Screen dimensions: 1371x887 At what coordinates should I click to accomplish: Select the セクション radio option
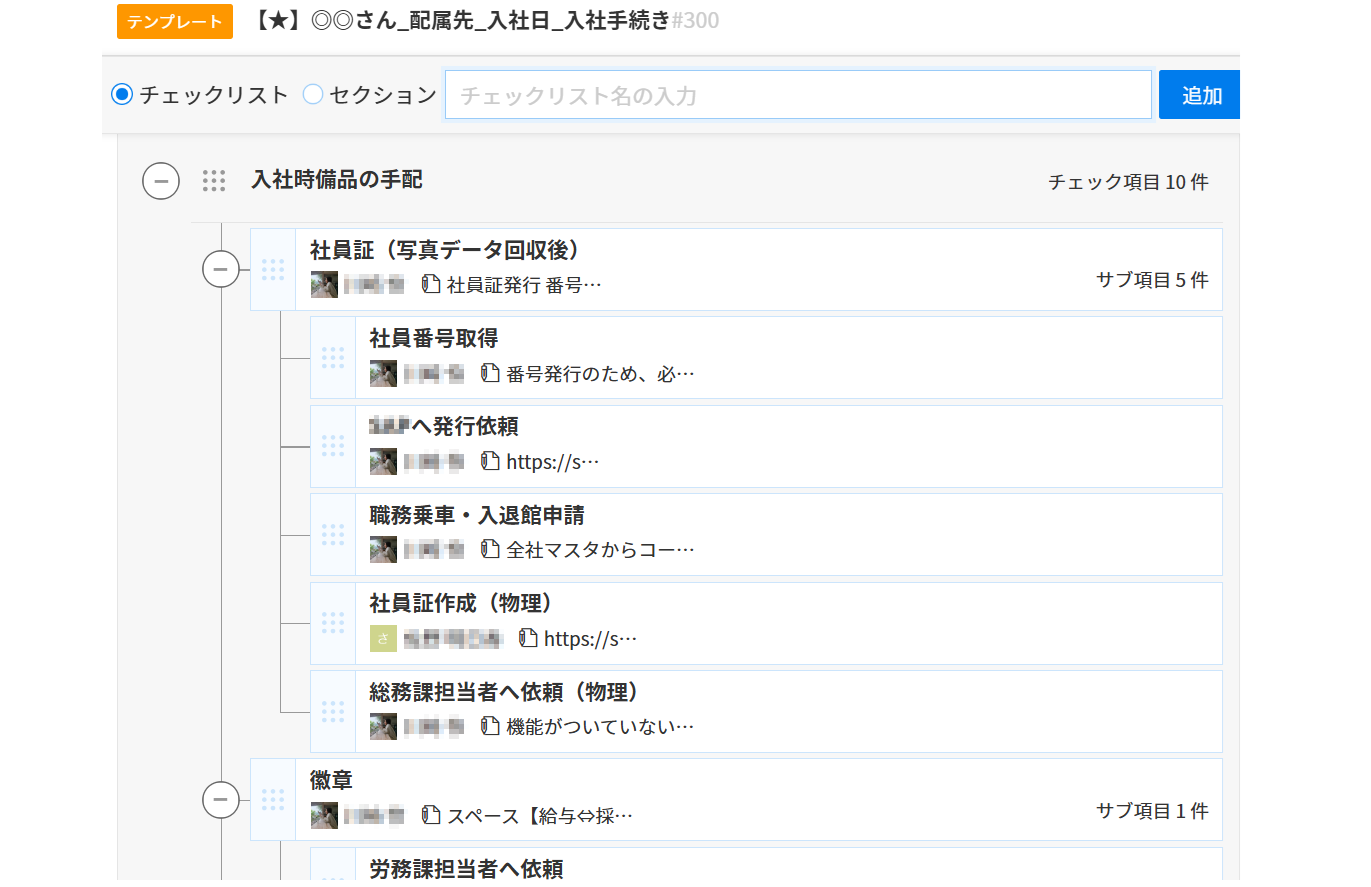[x=313, y=95]
